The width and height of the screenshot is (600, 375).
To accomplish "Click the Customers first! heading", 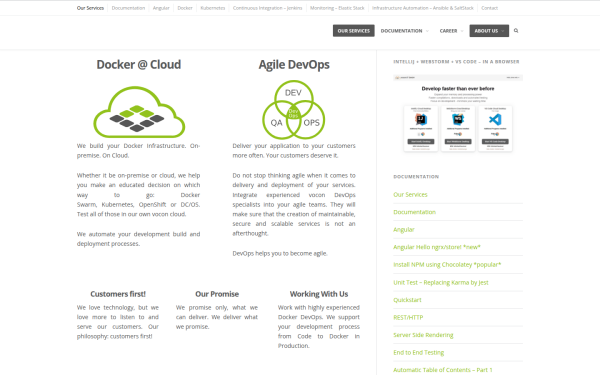I will (118, 294).
